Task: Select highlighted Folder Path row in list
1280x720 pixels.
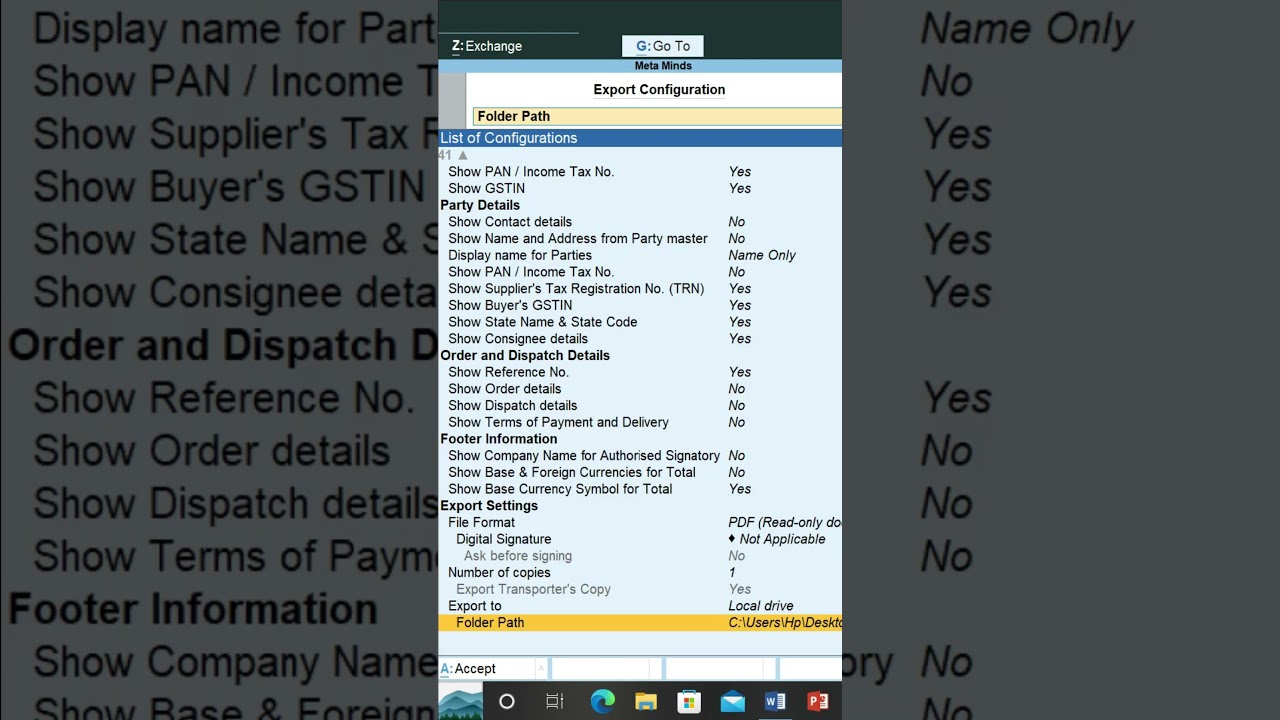Action: point(640,623)
